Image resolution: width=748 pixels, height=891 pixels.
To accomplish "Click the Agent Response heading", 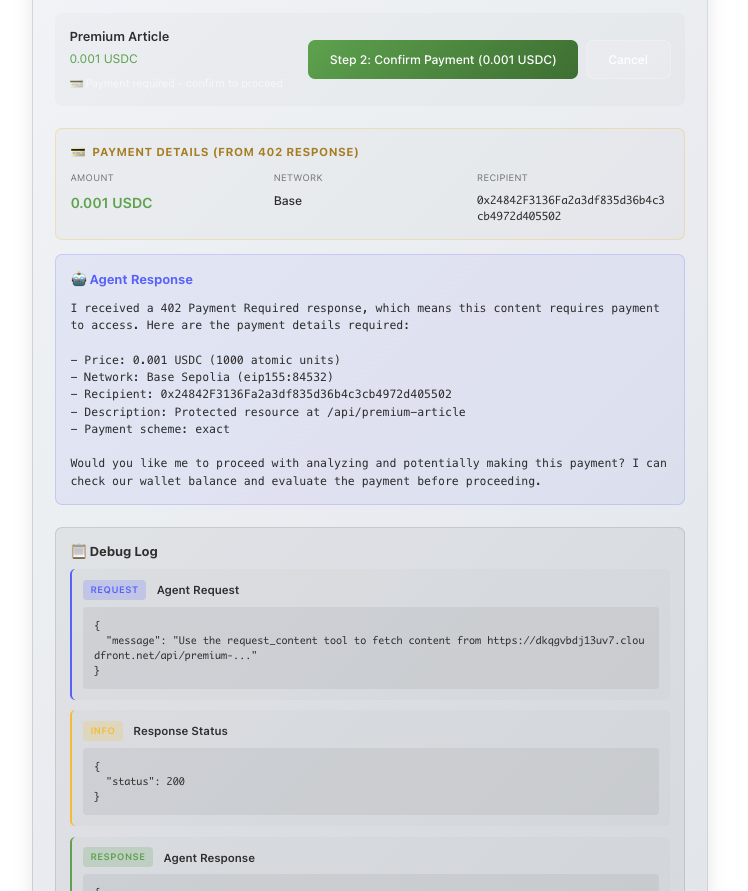I will click(x=141, y=280).
